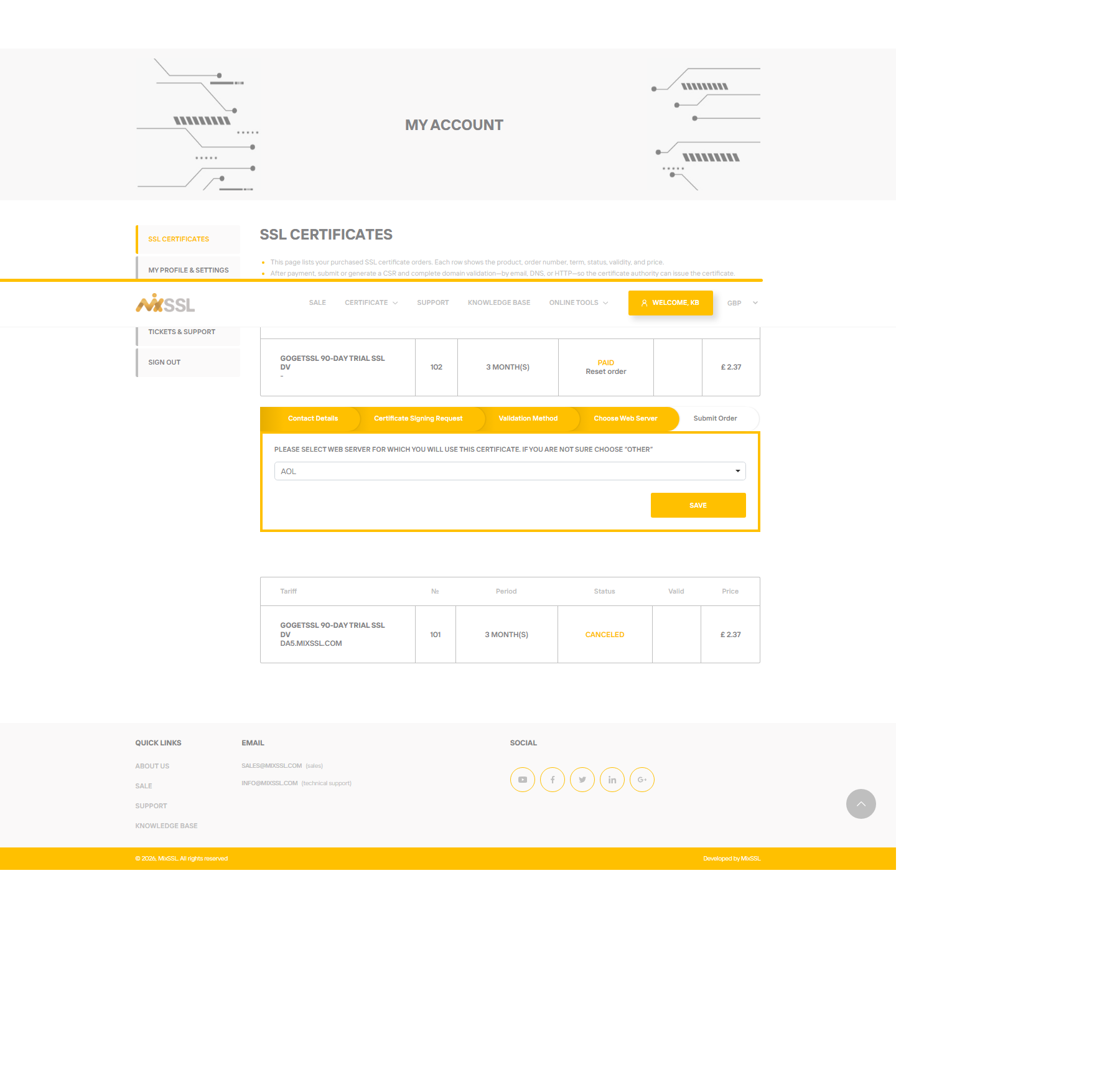Image resolution: width=1120 pixels, height=1087 pixels.
Task: Switch to the Validation Method step tab
Action: (x=528, y=419)
